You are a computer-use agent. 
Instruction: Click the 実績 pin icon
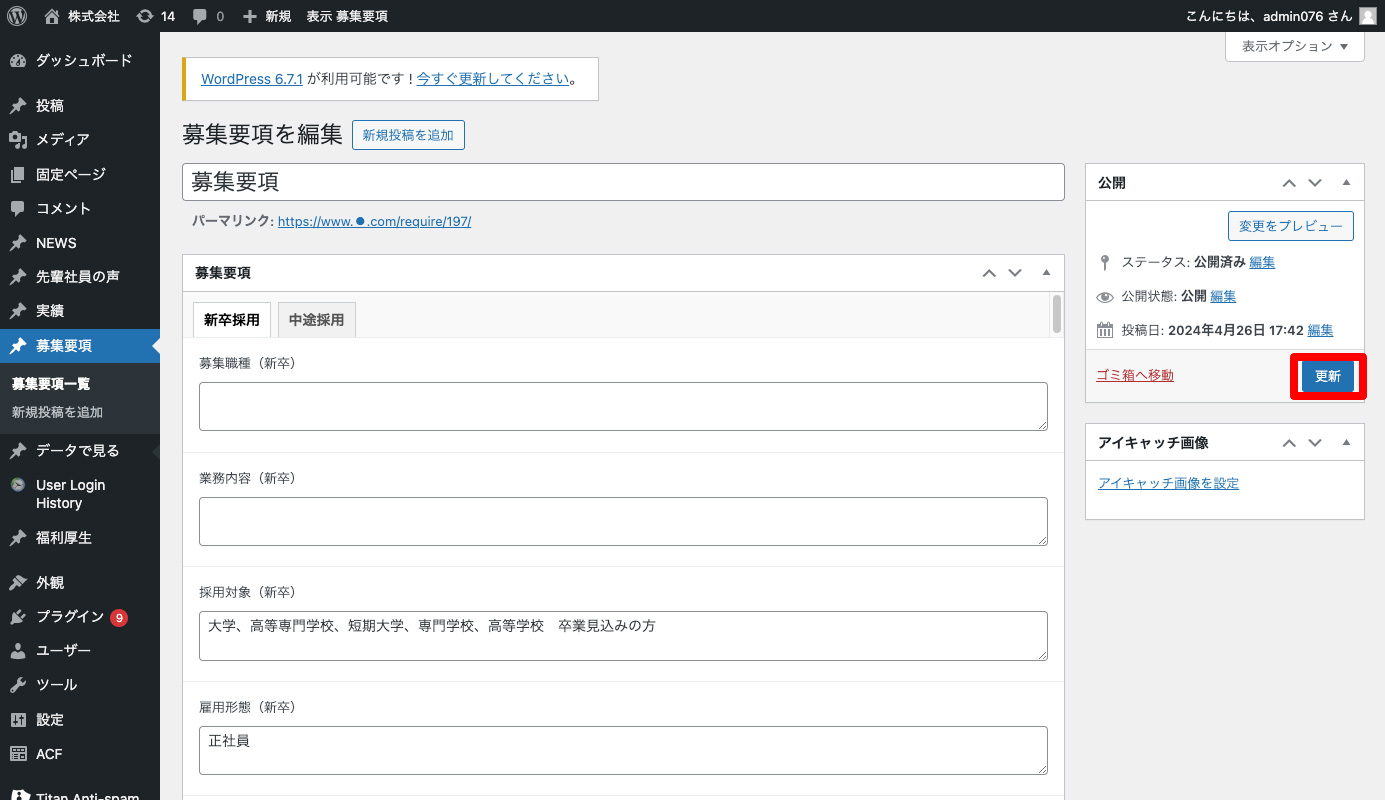click(18, 311)
